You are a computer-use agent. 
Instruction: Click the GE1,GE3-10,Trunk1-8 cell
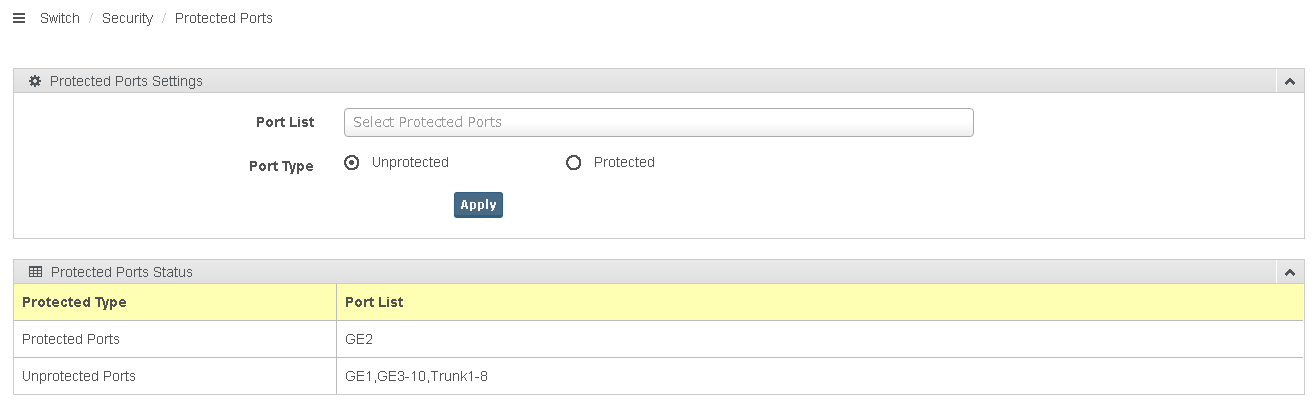(416, 376)
